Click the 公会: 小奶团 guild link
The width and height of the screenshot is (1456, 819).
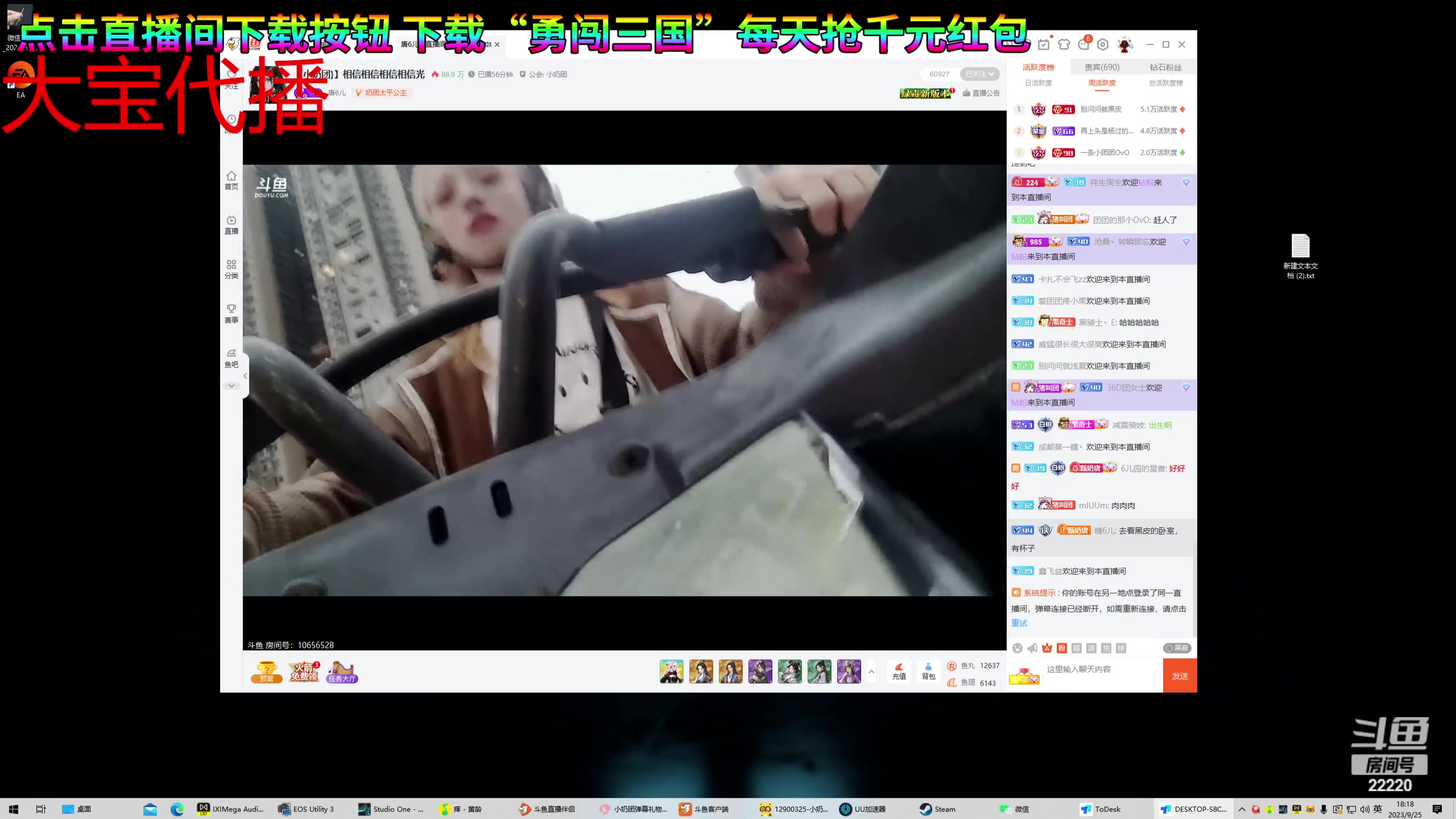click(x=543, y=75)
